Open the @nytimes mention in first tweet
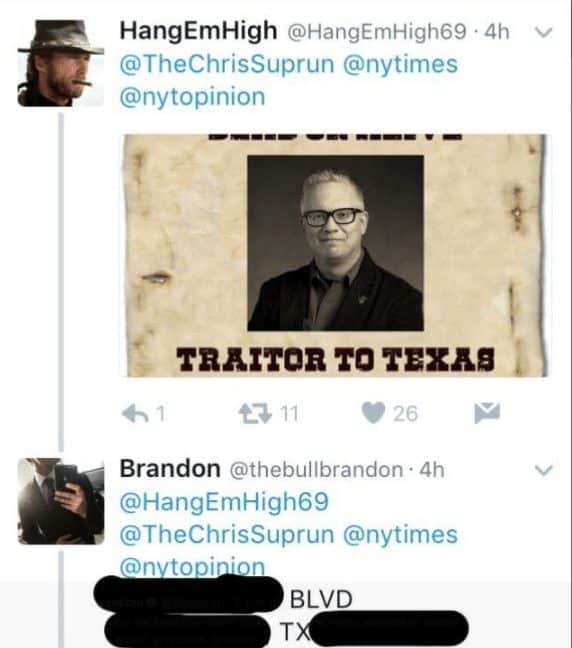 (400, 66)
